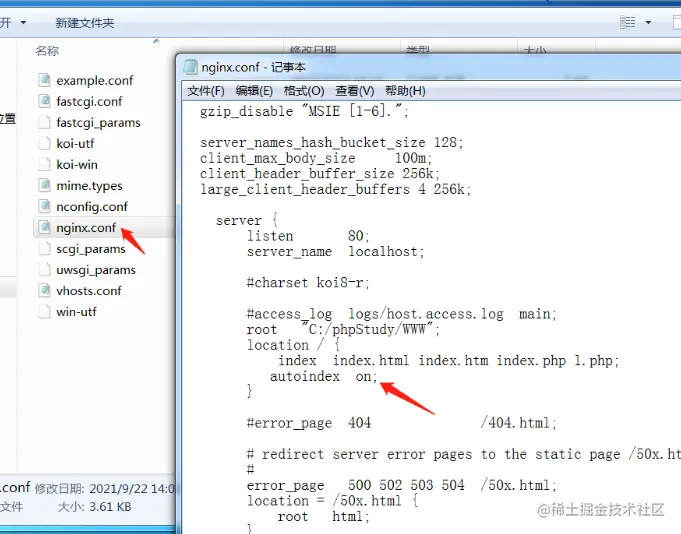Image resolution: width=681 pixels, height=534 pixels.
Task: Select the fastcgi.conf file name
Action: tap(89, 102)
